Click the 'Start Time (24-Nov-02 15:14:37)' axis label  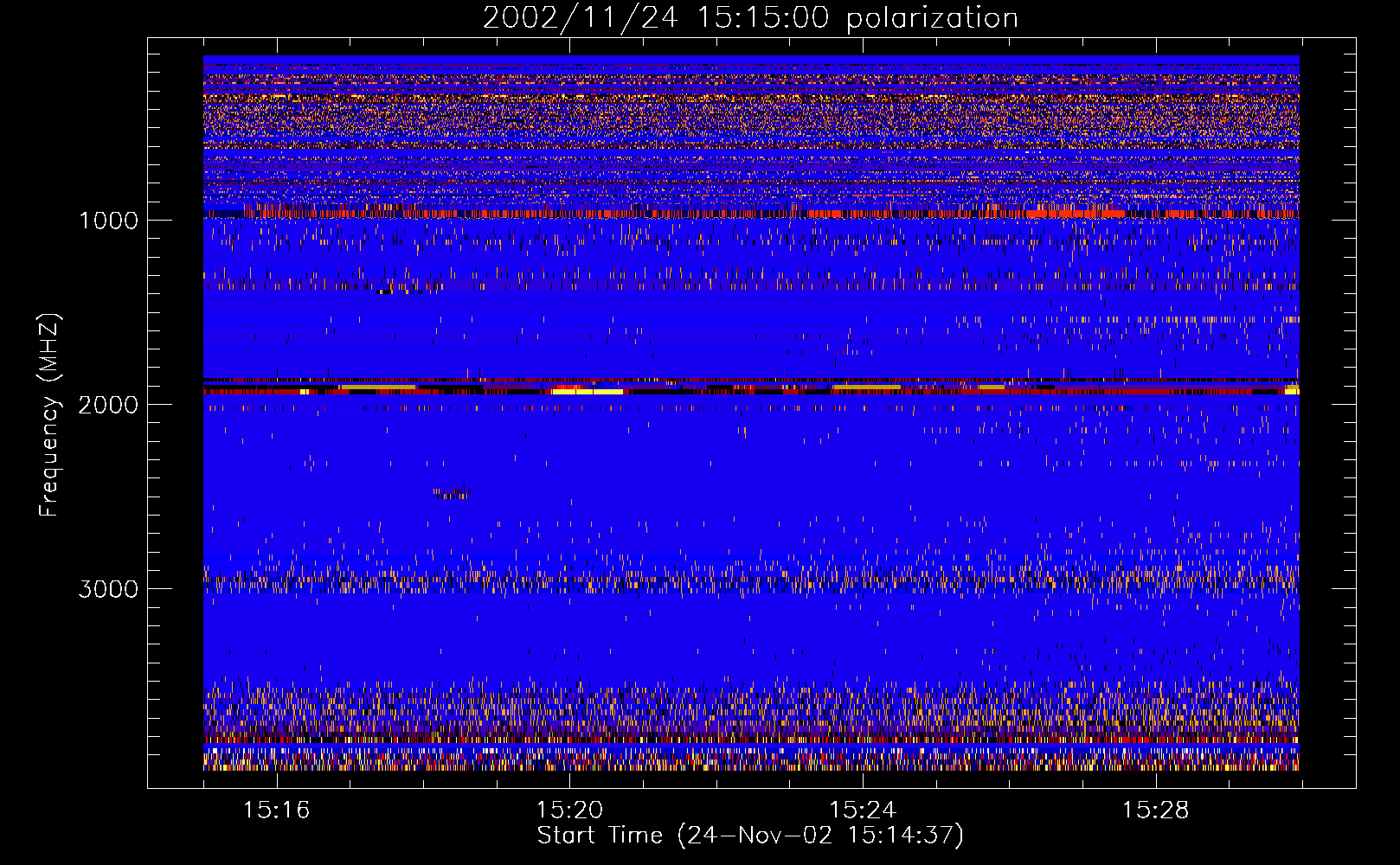pyautogui.click(x=750, y=836)
